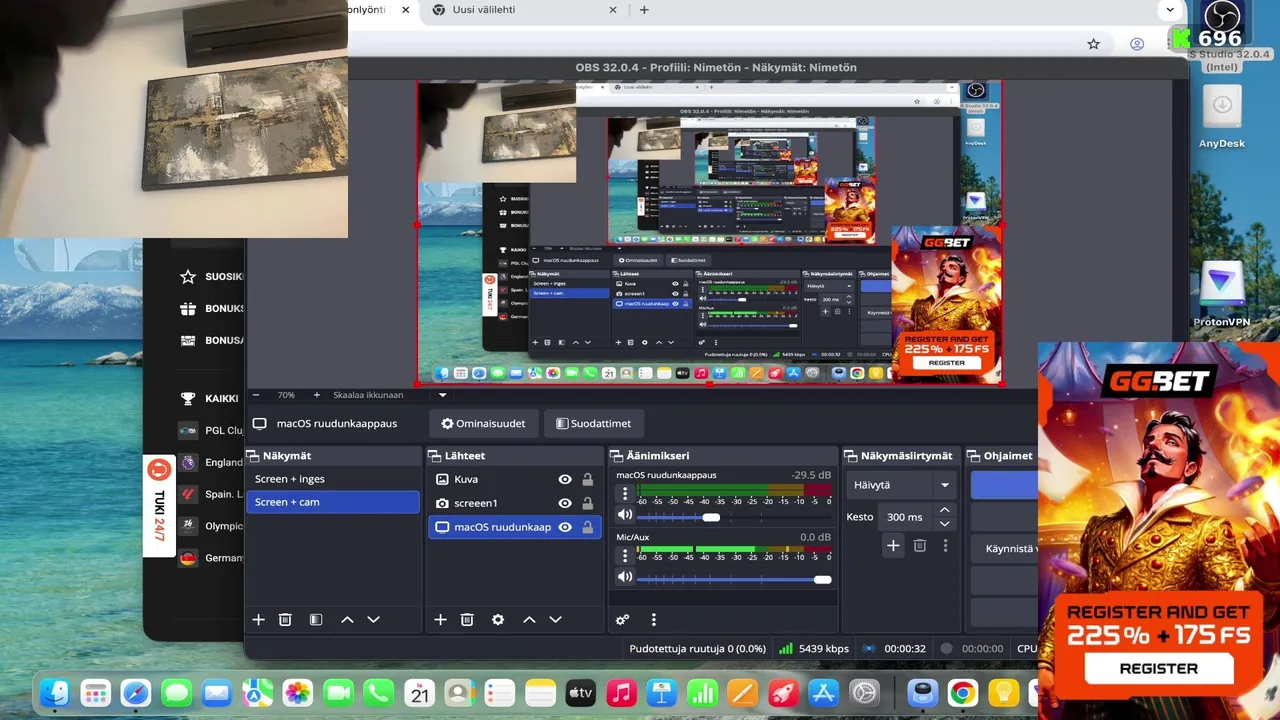Mute macOS ruudunkaappaus audio channel
The image size is (1280, 720).
pyautogui.click(x=625, y=516)
